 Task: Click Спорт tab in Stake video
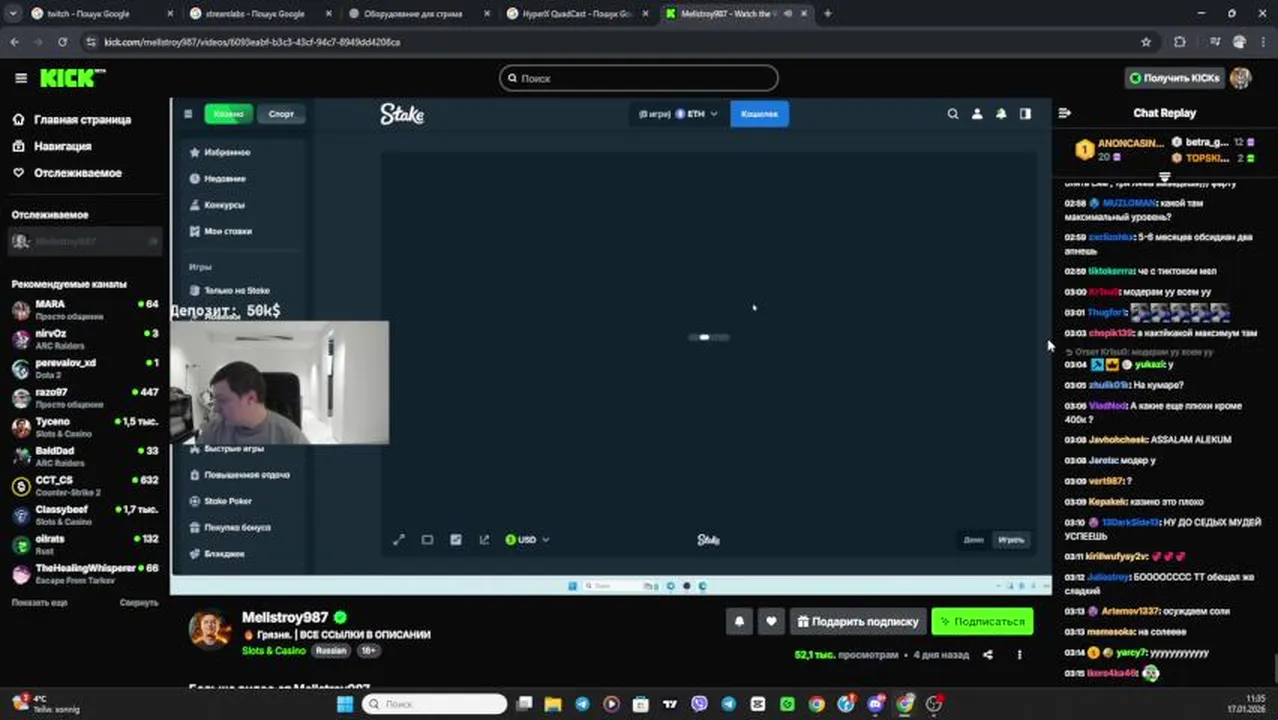click(281, 114)
